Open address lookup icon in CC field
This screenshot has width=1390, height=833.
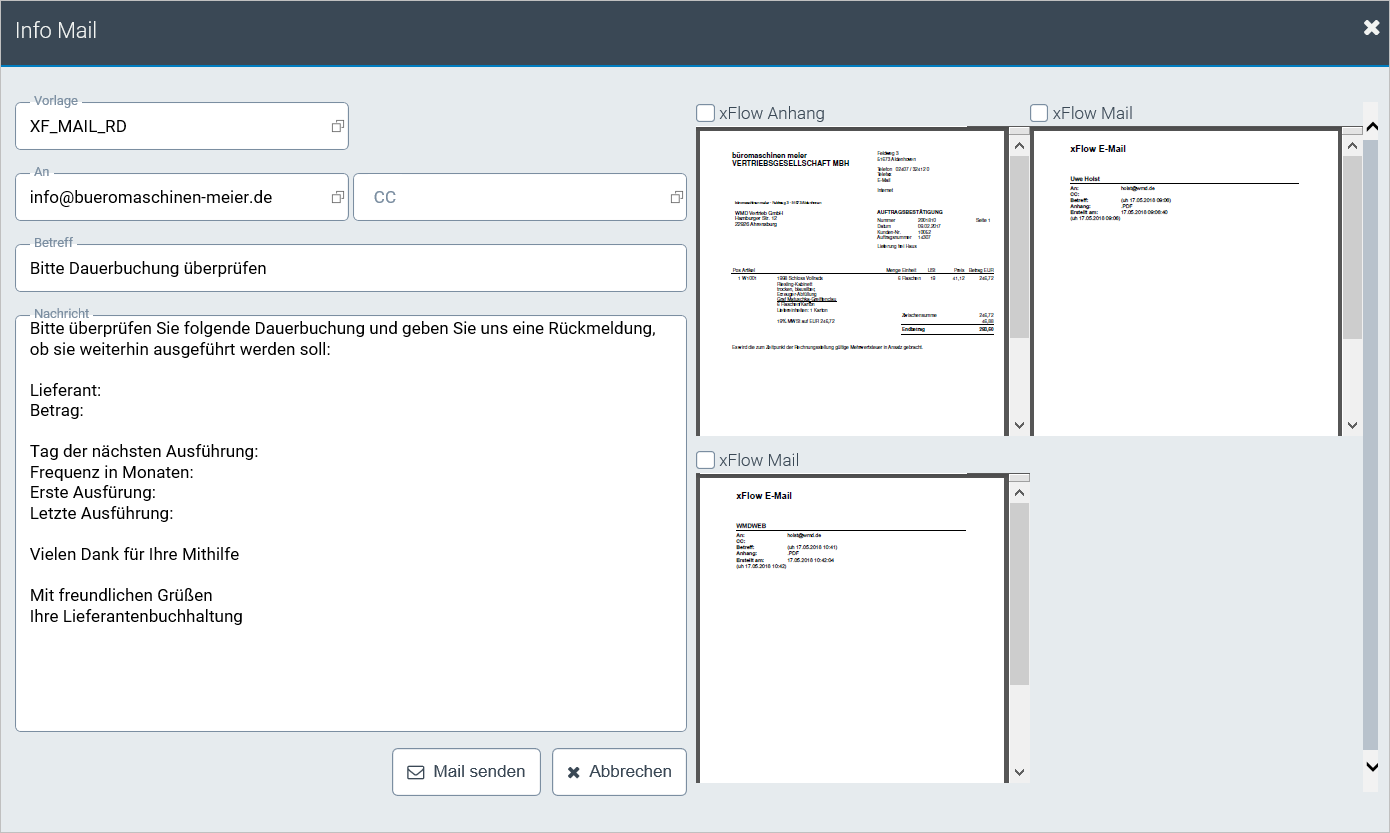(676, 198)
